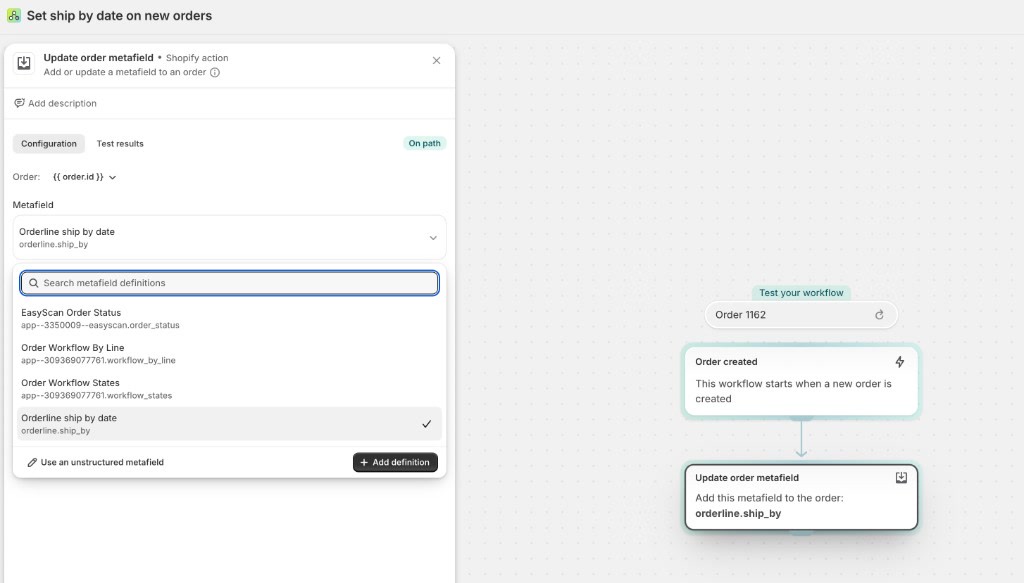Click the app--3350009--easyscan.order_status key text
The width and height of the screenshot is (1024, 583).
tap(101, 325)
